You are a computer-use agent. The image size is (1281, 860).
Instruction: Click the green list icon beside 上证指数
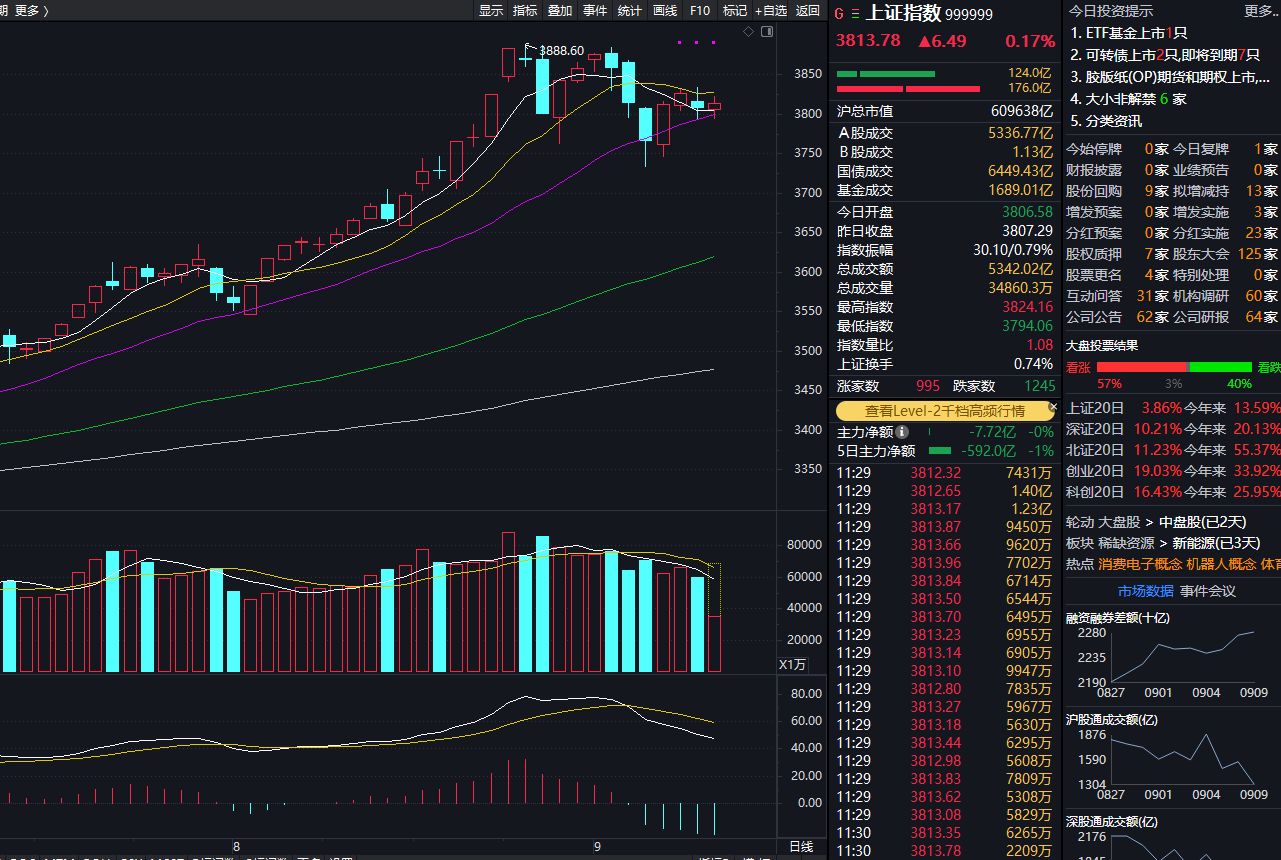pos(854,14)
